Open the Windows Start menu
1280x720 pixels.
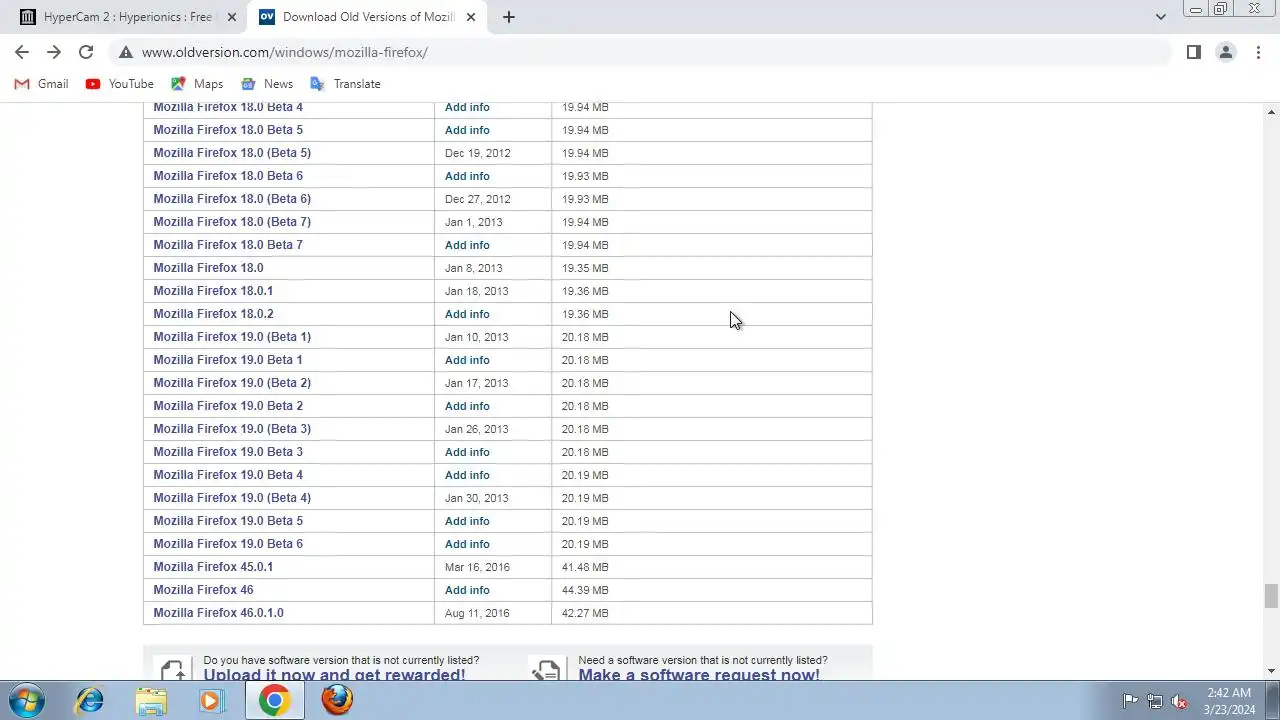point(27,700)
